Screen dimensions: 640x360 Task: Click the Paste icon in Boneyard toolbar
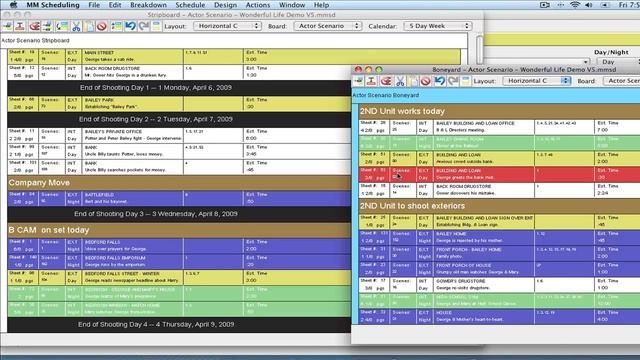[413, 81]
